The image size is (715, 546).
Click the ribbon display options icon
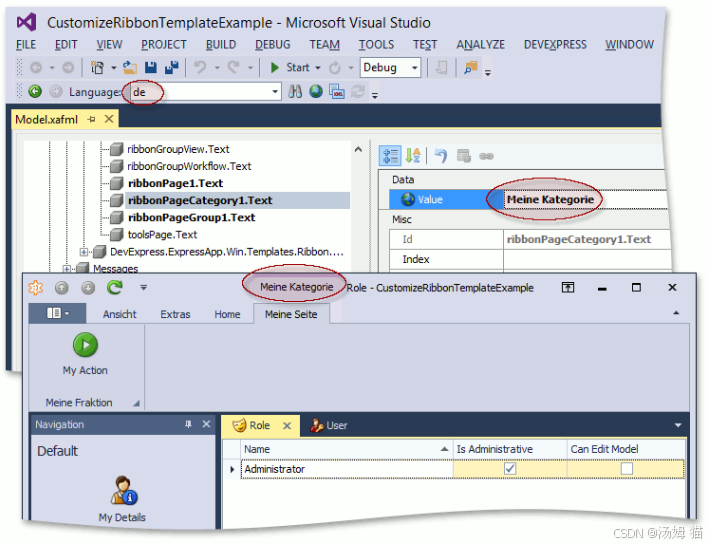coord(568,287)
